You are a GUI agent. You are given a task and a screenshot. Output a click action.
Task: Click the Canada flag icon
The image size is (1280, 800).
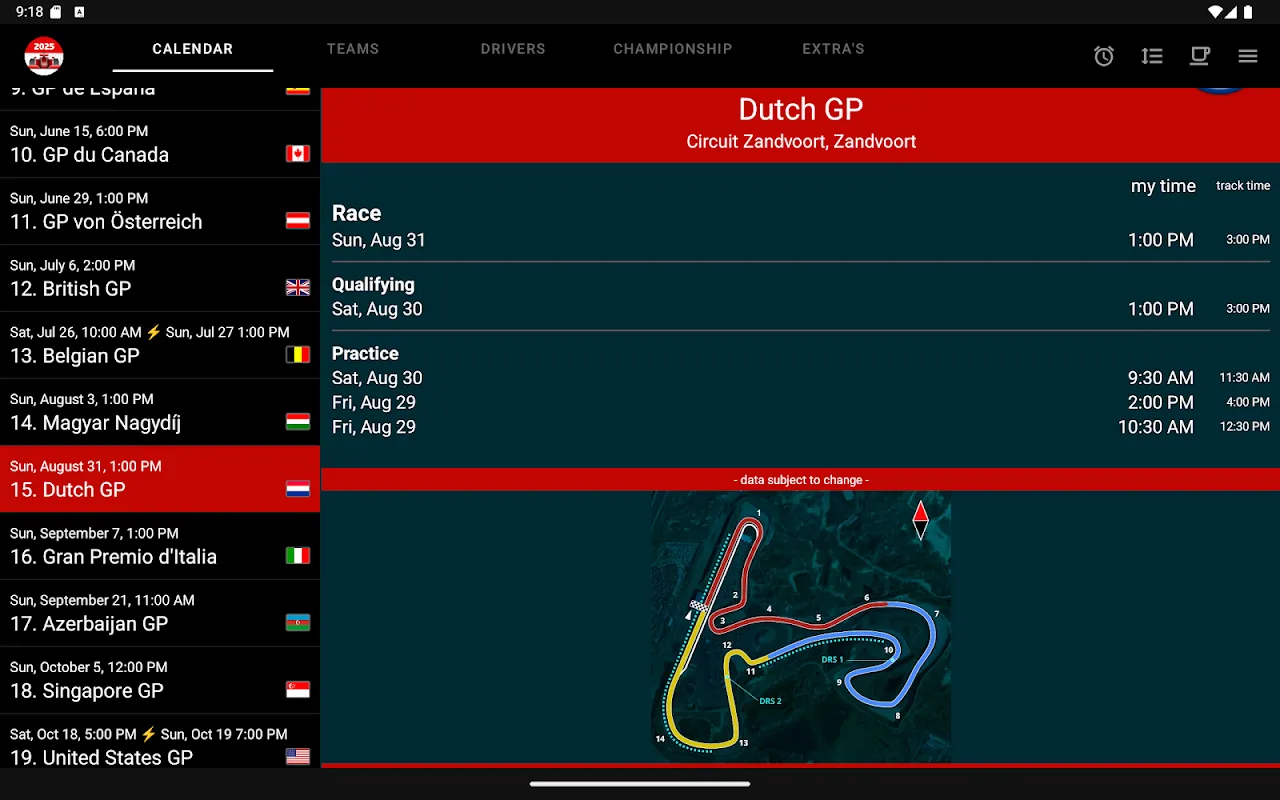click(x=298, y=154)
